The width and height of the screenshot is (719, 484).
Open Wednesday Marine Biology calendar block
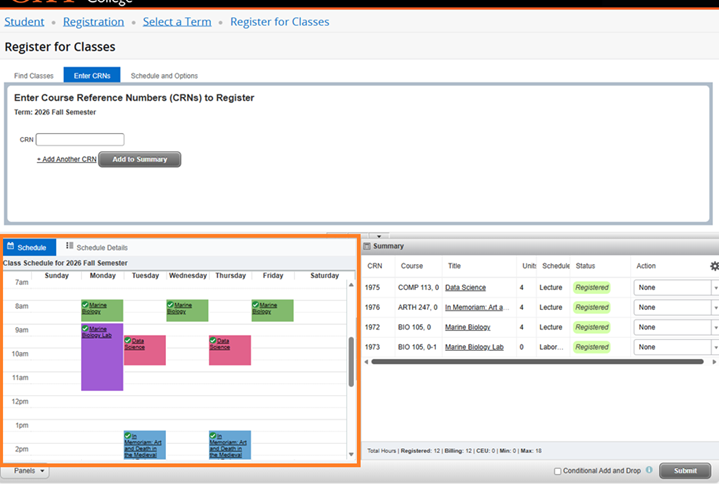(187, 310)
